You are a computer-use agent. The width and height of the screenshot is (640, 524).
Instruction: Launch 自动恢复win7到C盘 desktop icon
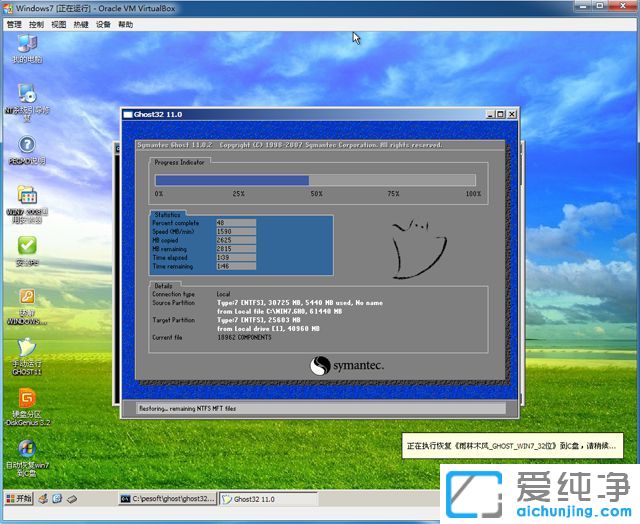[27, 458]
